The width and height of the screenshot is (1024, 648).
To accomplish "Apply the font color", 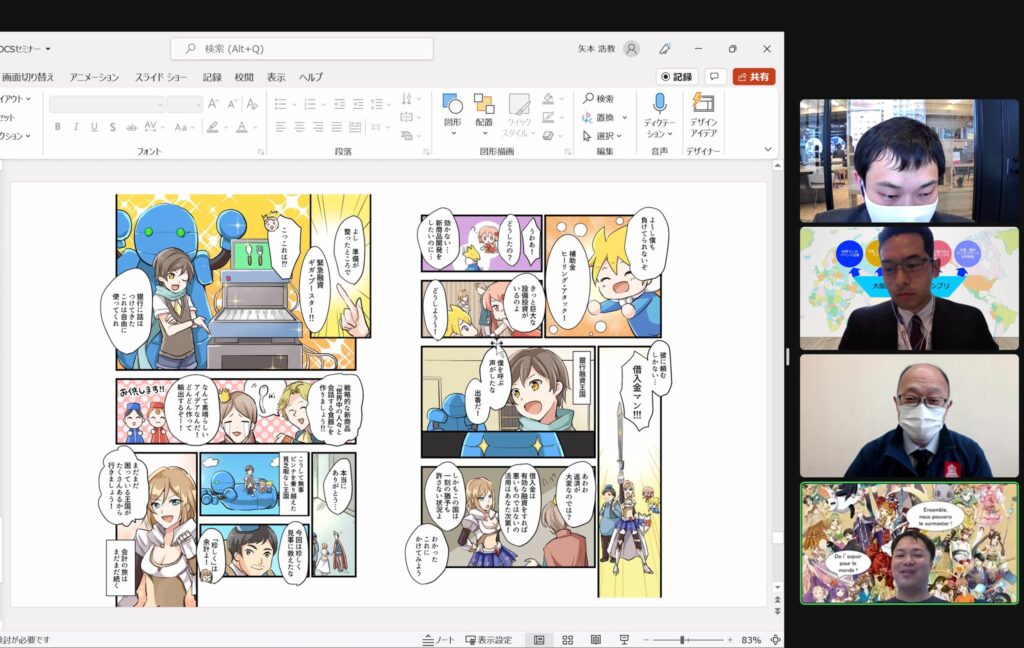I will [x=242, y=127].
